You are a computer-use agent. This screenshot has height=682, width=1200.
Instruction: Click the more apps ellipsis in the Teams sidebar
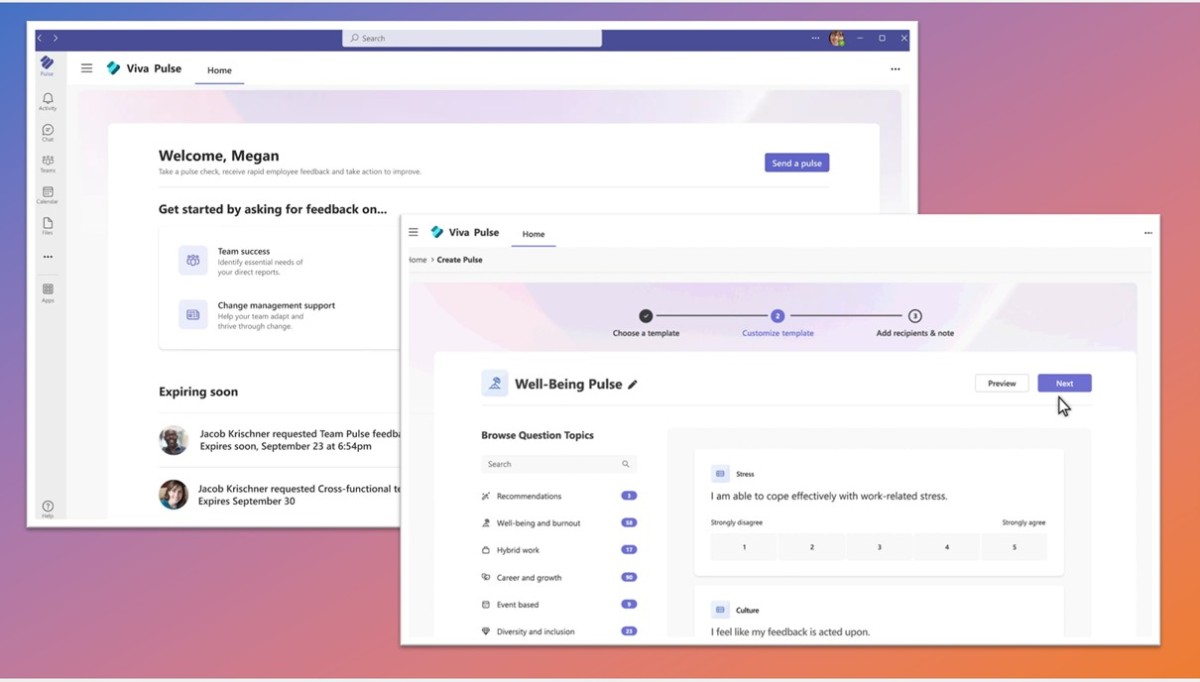point(47,257)
